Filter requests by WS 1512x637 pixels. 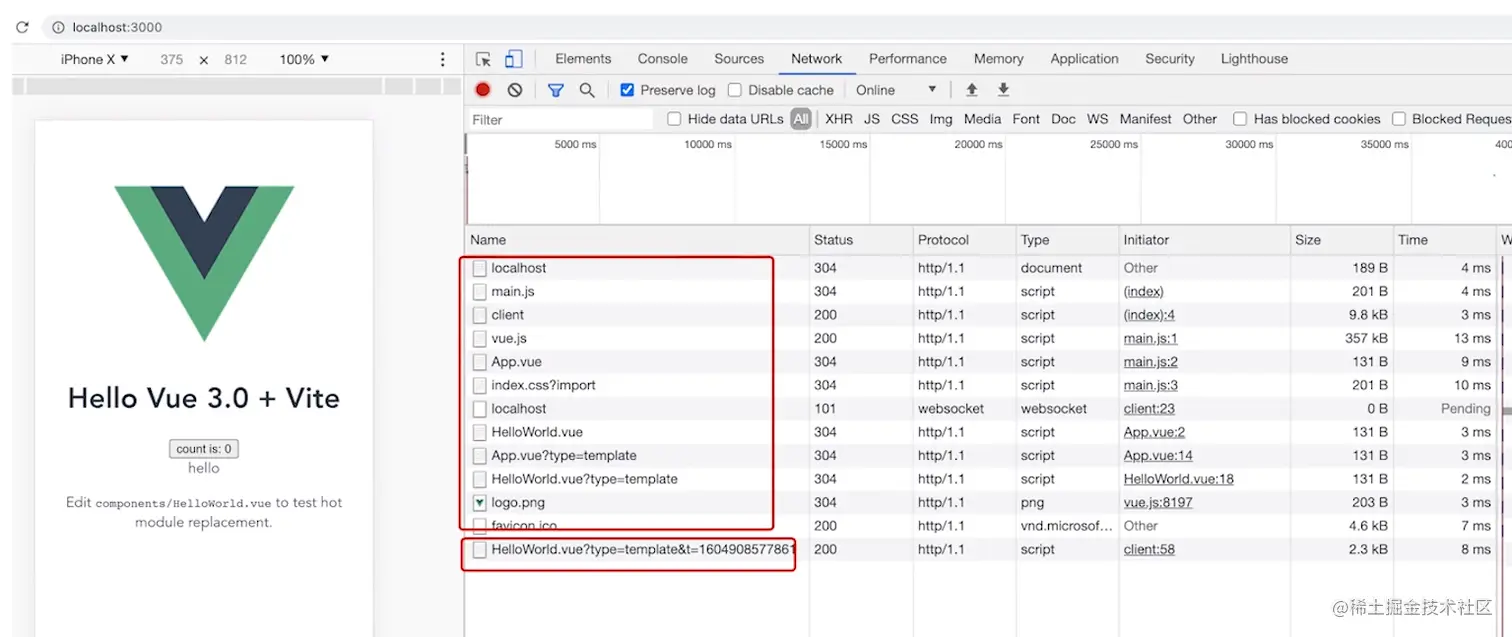(x=1098, y=119)
